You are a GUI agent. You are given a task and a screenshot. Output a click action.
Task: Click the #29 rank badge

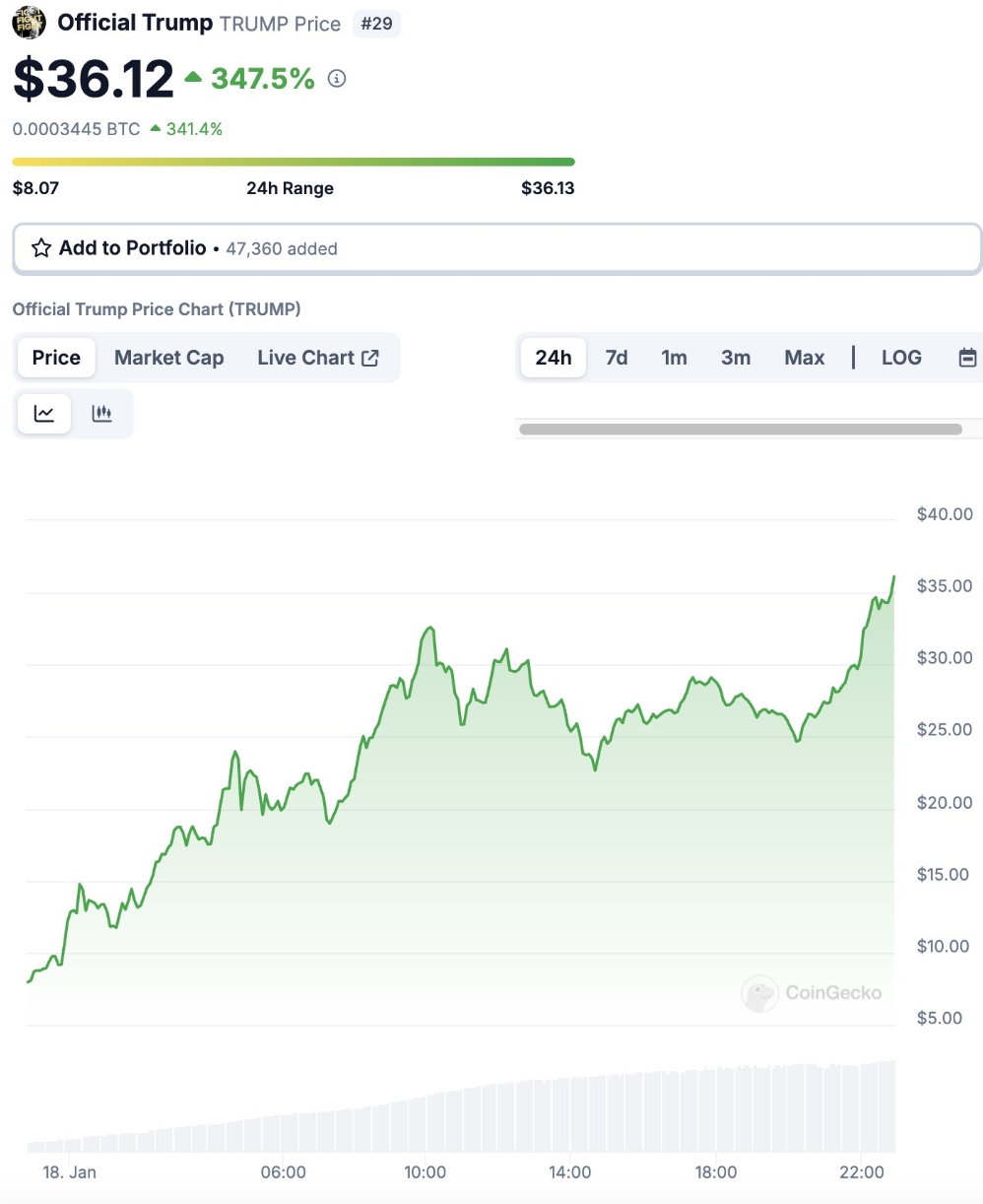point(377,24)
